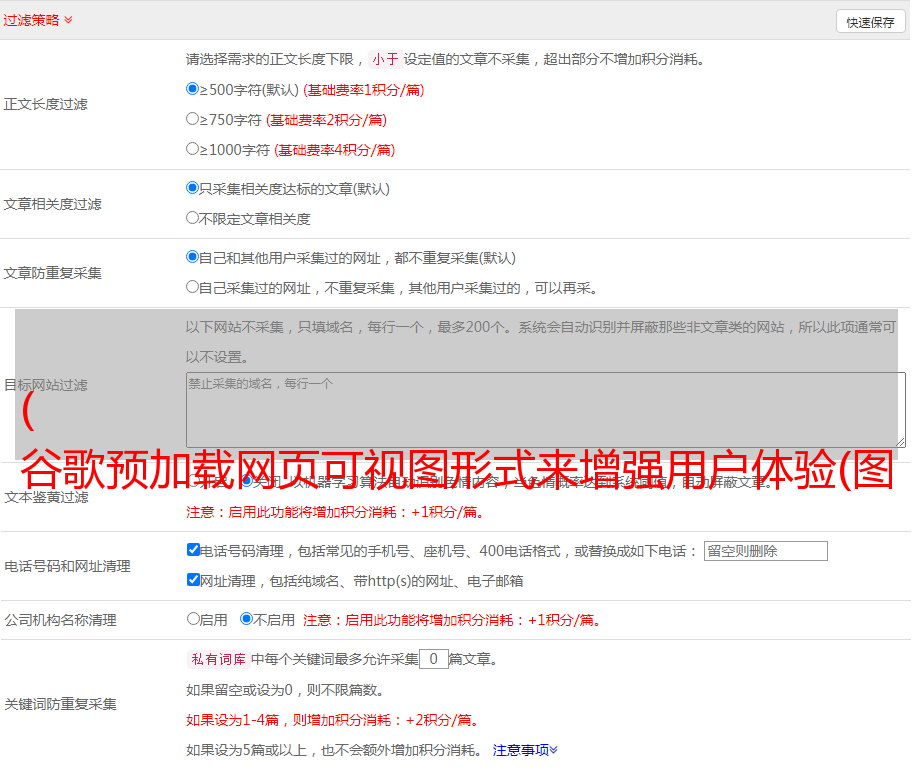
Task: Expand the 注意事项 notes link
Action: 525,750
